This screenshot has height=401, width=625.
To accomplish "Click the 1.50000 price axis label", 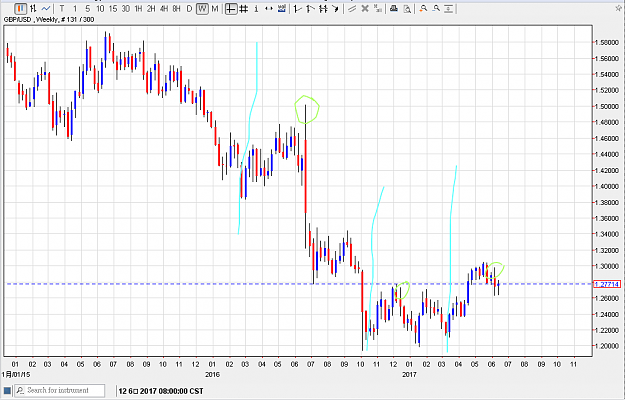I will tap(606, 106).
